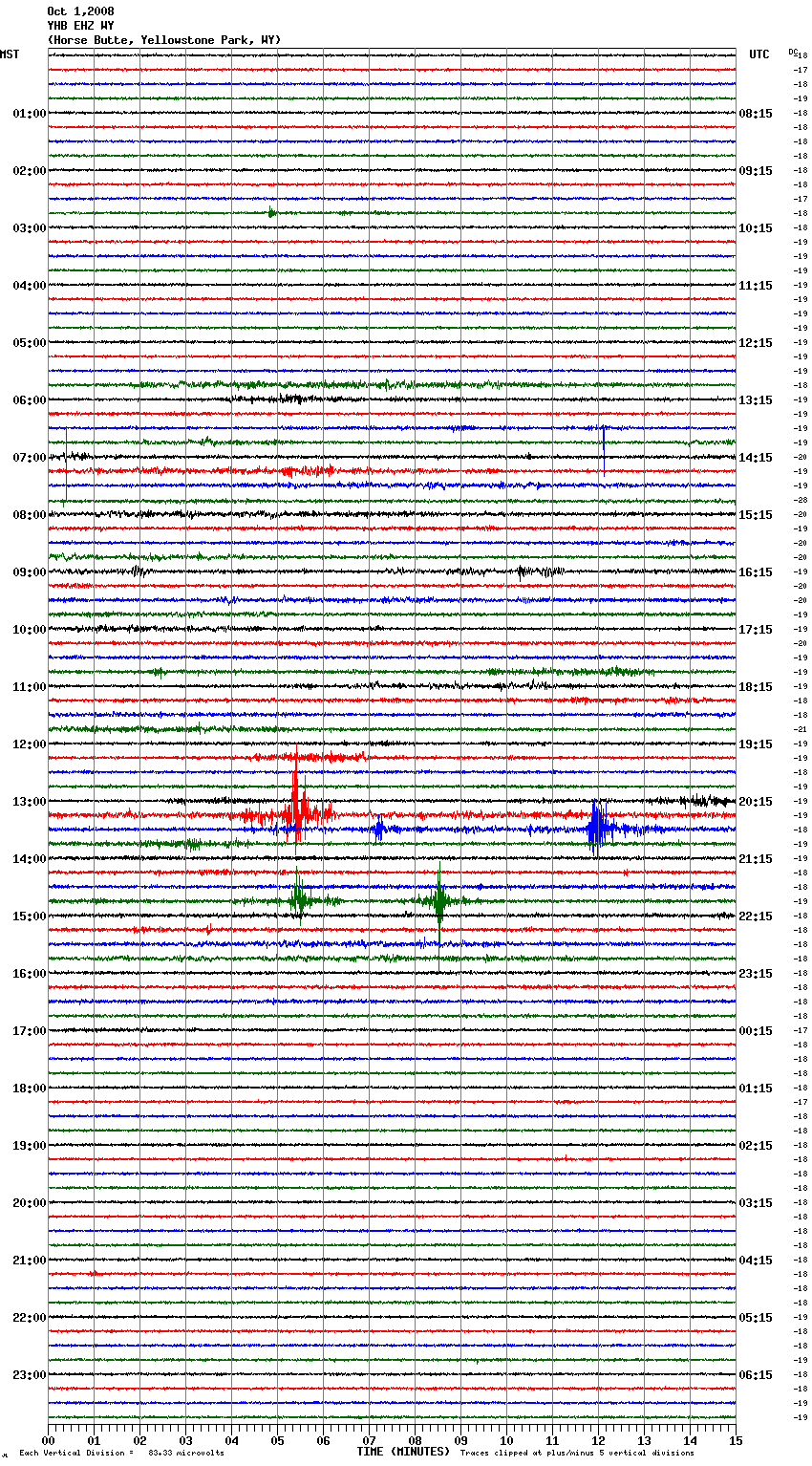Select the 01:00 MST row label
812x1466 pixels.
[30, 114]
